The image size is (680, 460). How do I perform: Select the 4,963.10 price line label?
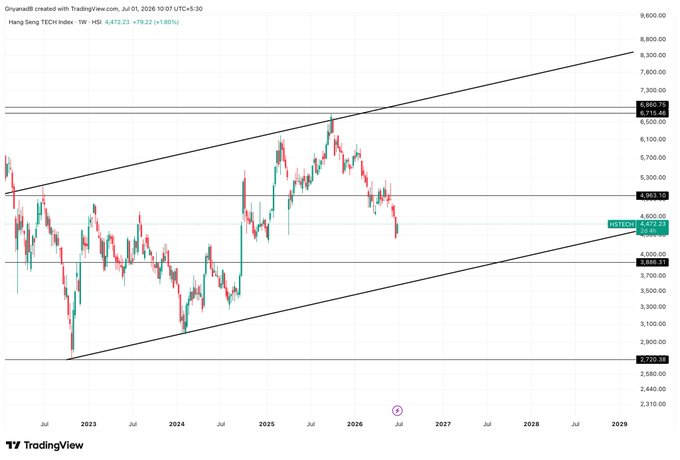tap(652, 196)
